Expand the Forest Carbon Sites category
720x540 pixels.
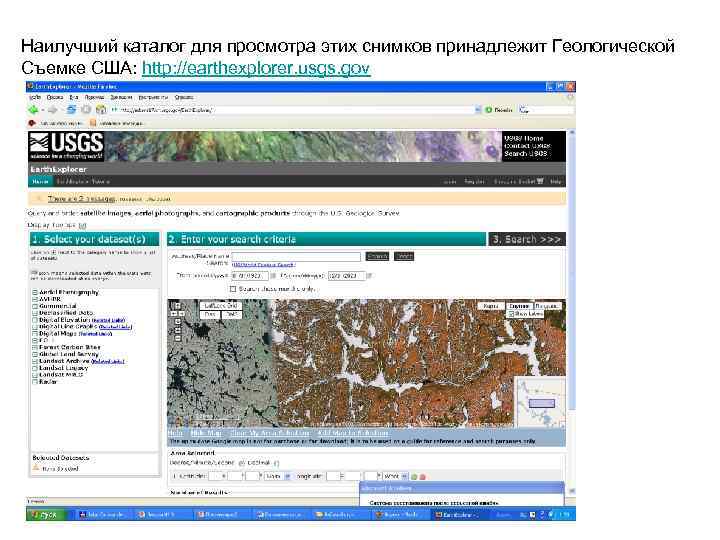[x=34, y=347]
